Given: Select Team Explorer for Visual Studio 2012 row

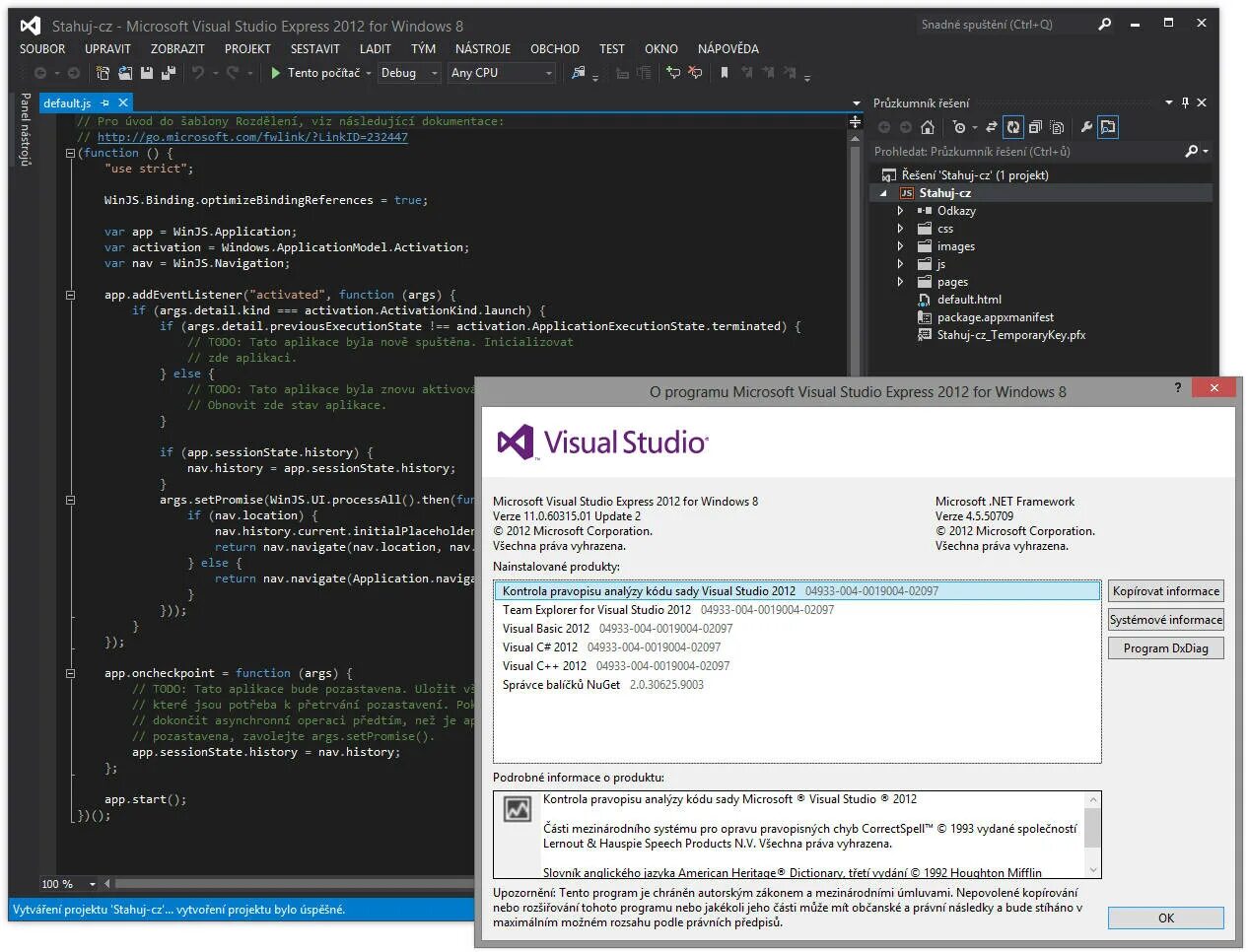Looking at the screenshot, I should pyautogui.click(x=797, y=610).
